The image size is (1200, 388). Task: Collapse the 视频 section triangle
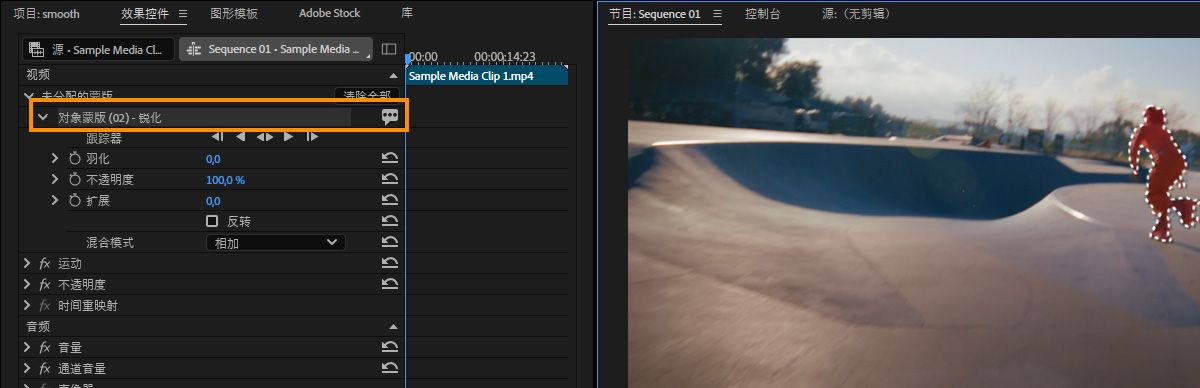click(x=393, y=75)
